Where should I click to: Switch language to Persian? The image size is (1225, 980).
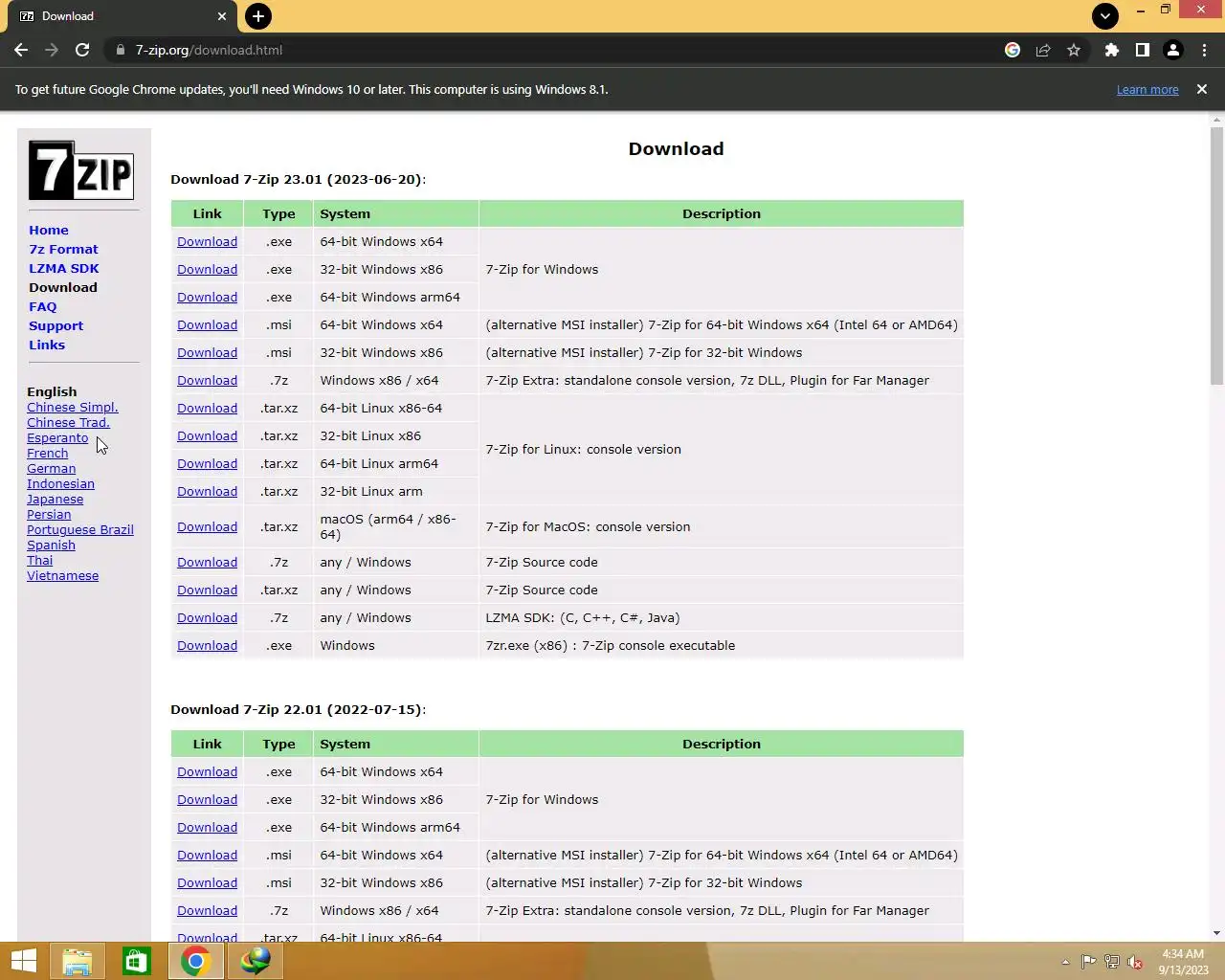[x=49, y=514]
